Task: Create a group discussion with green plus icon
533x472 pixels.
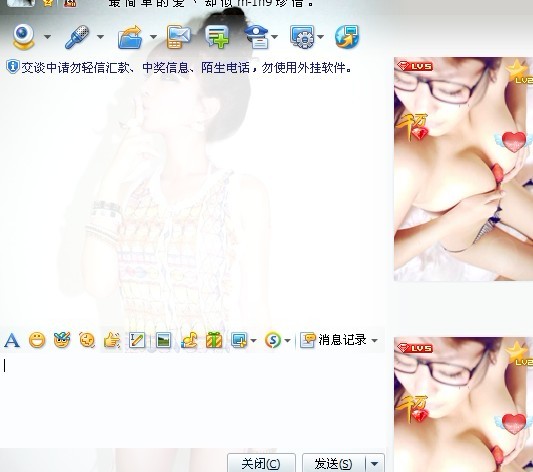Action: [x=217, y=37]
